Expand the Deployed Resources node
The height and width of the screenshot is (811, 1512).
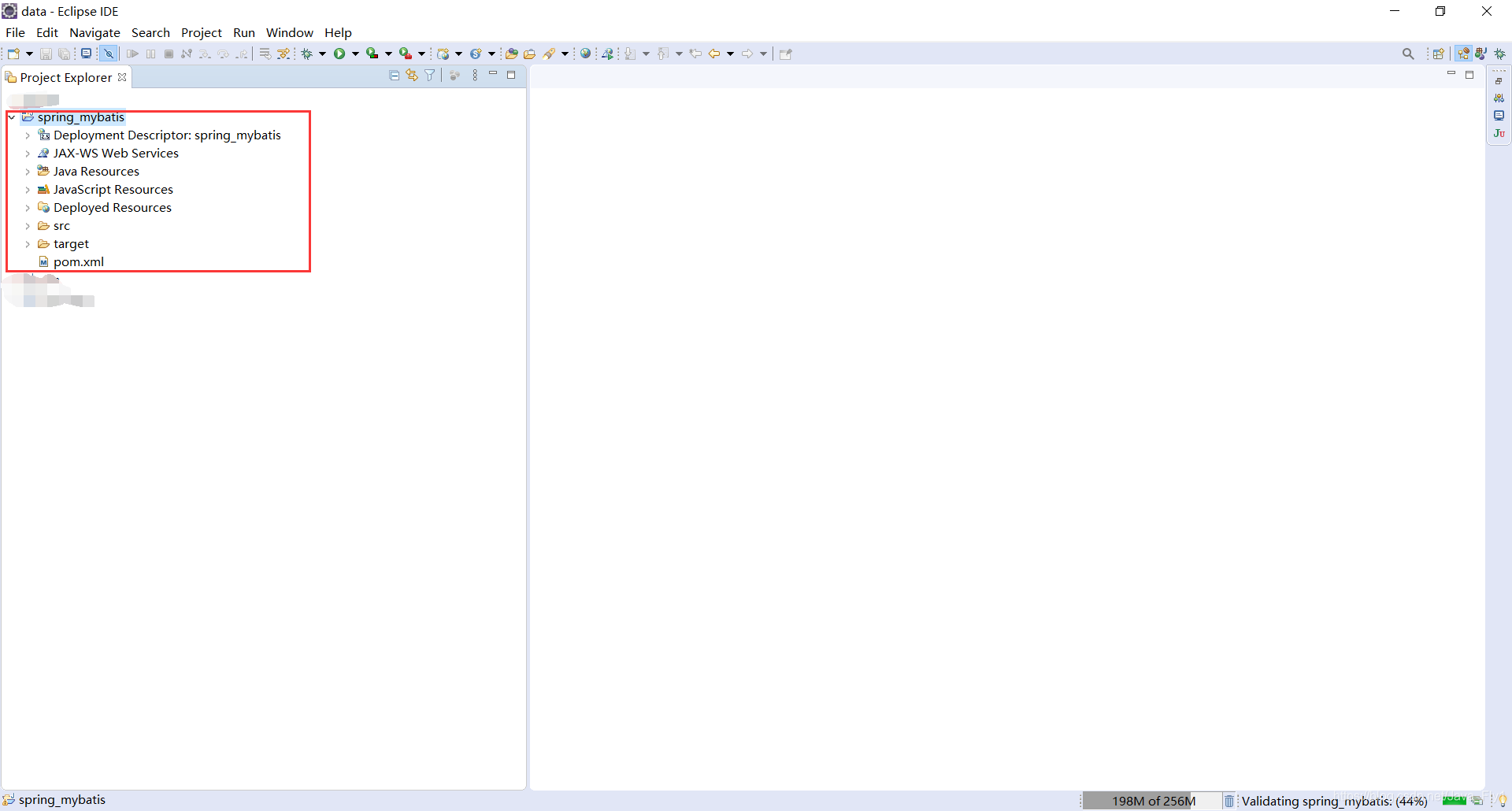[x=28, y=208]
